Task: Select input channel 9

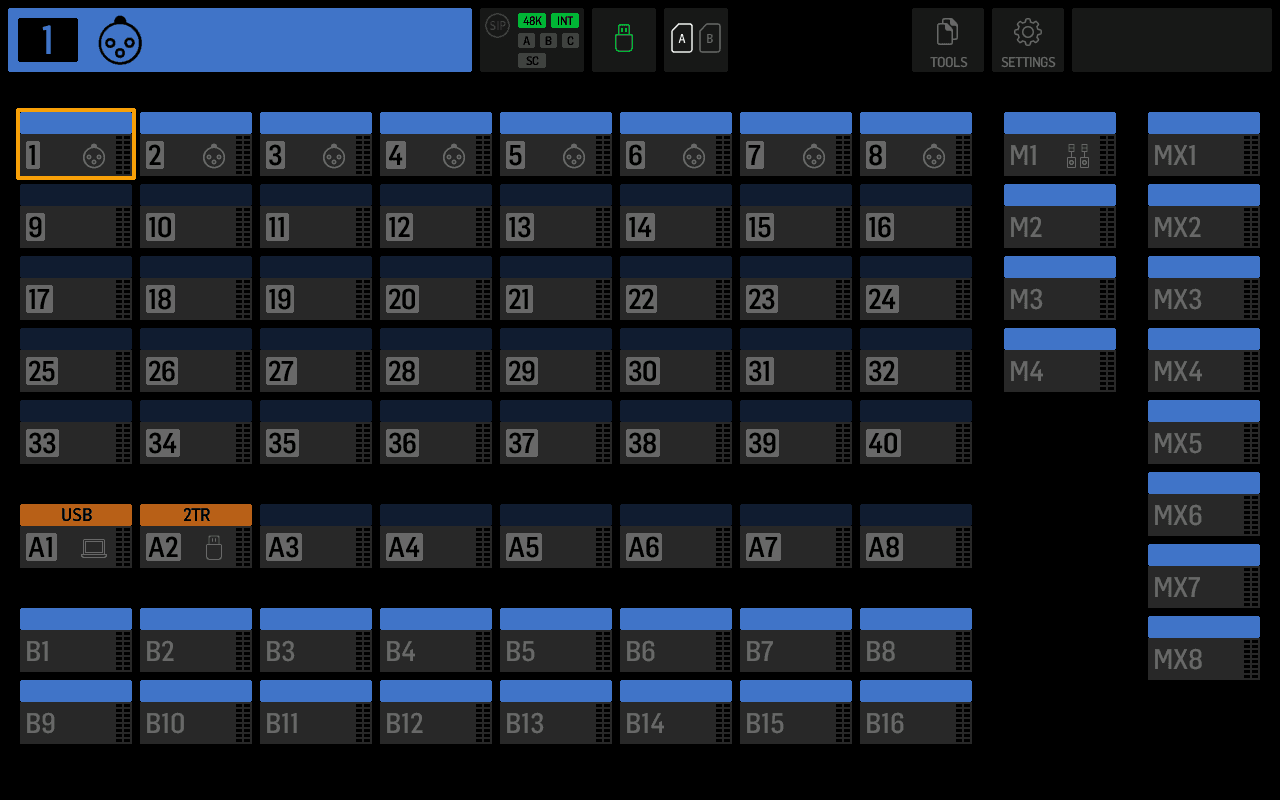Action: click(x=76, y=216)
